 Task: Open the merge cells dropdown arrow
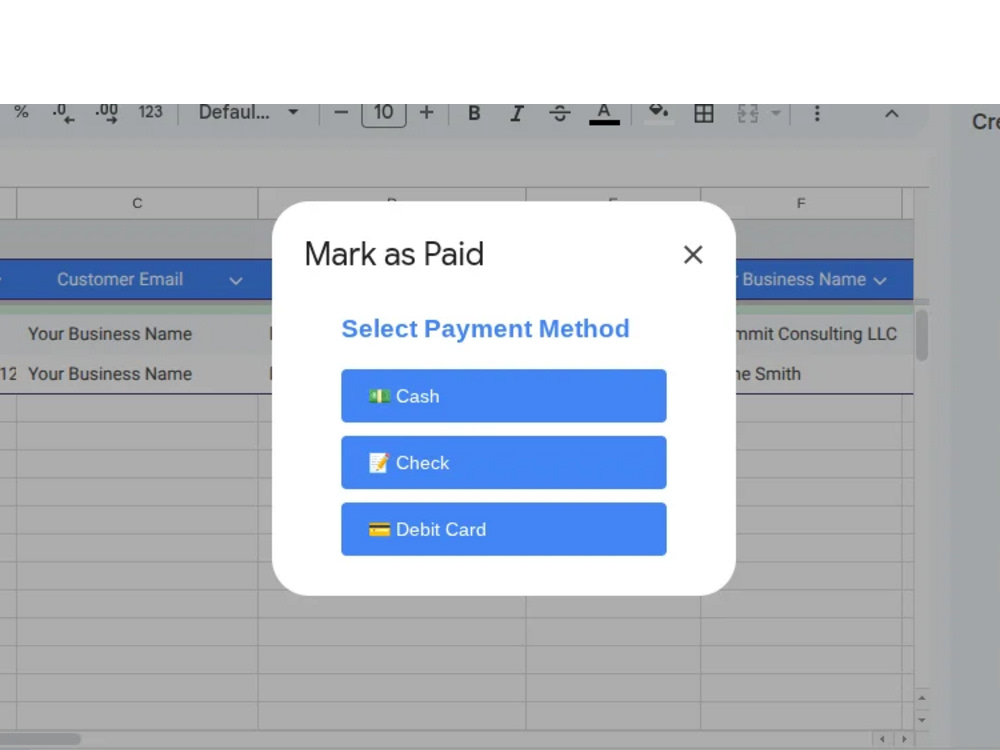[x=776, y=113]
